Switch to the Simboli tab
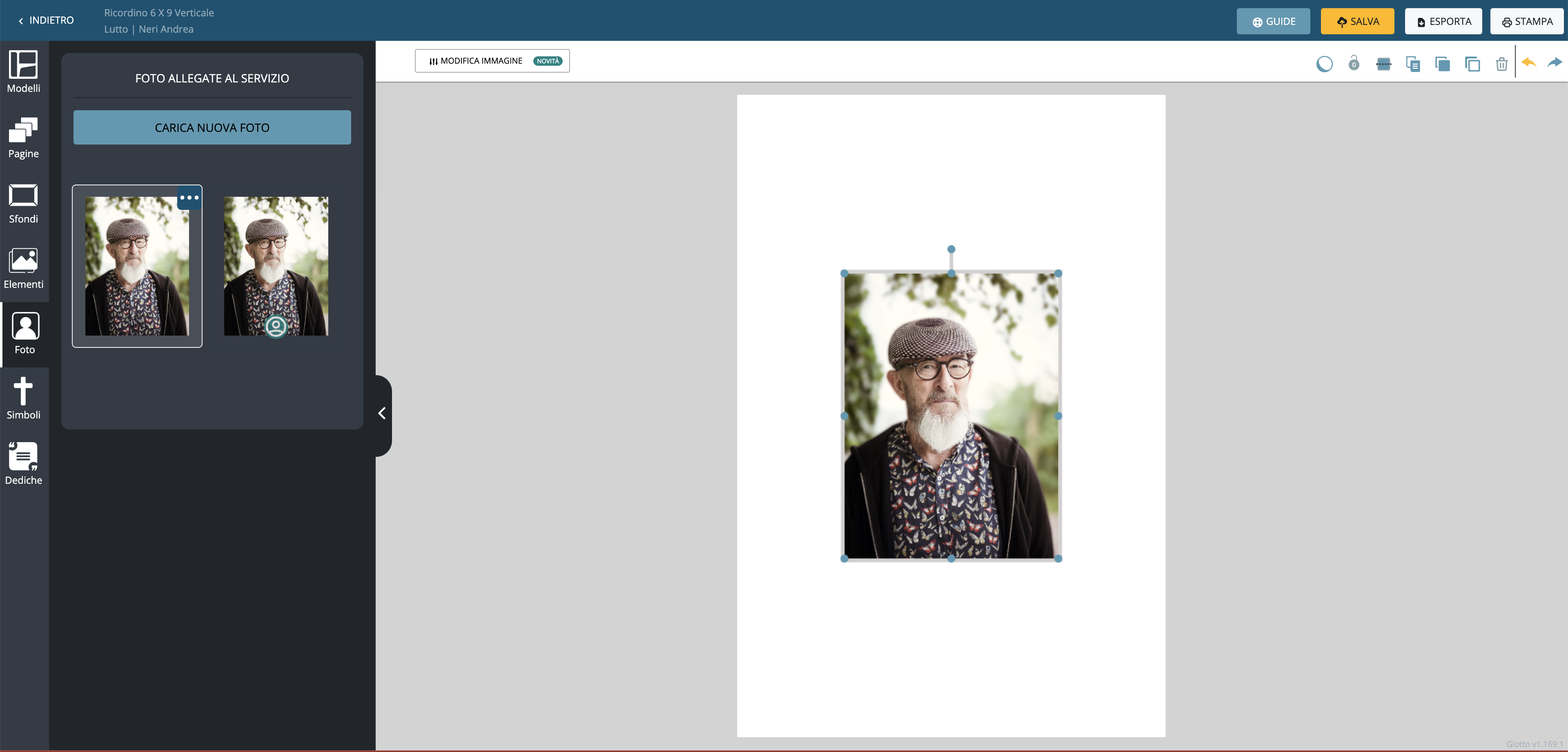 point(24,398)
